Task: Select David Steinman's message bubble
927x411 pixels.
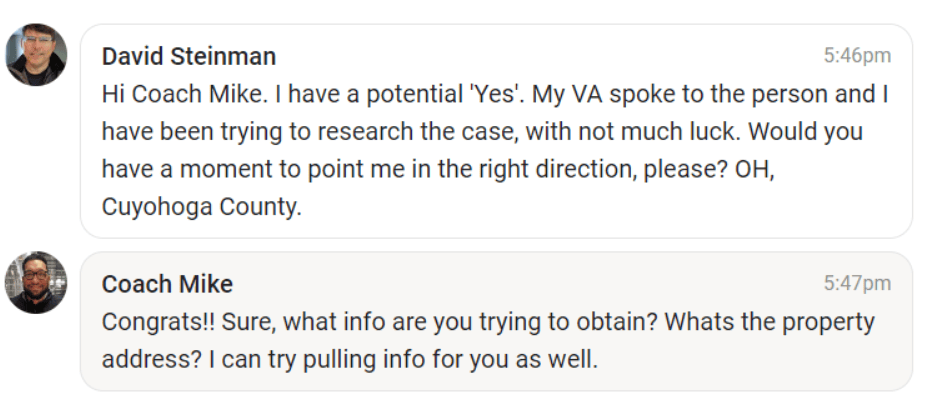Action: point(496,131)
